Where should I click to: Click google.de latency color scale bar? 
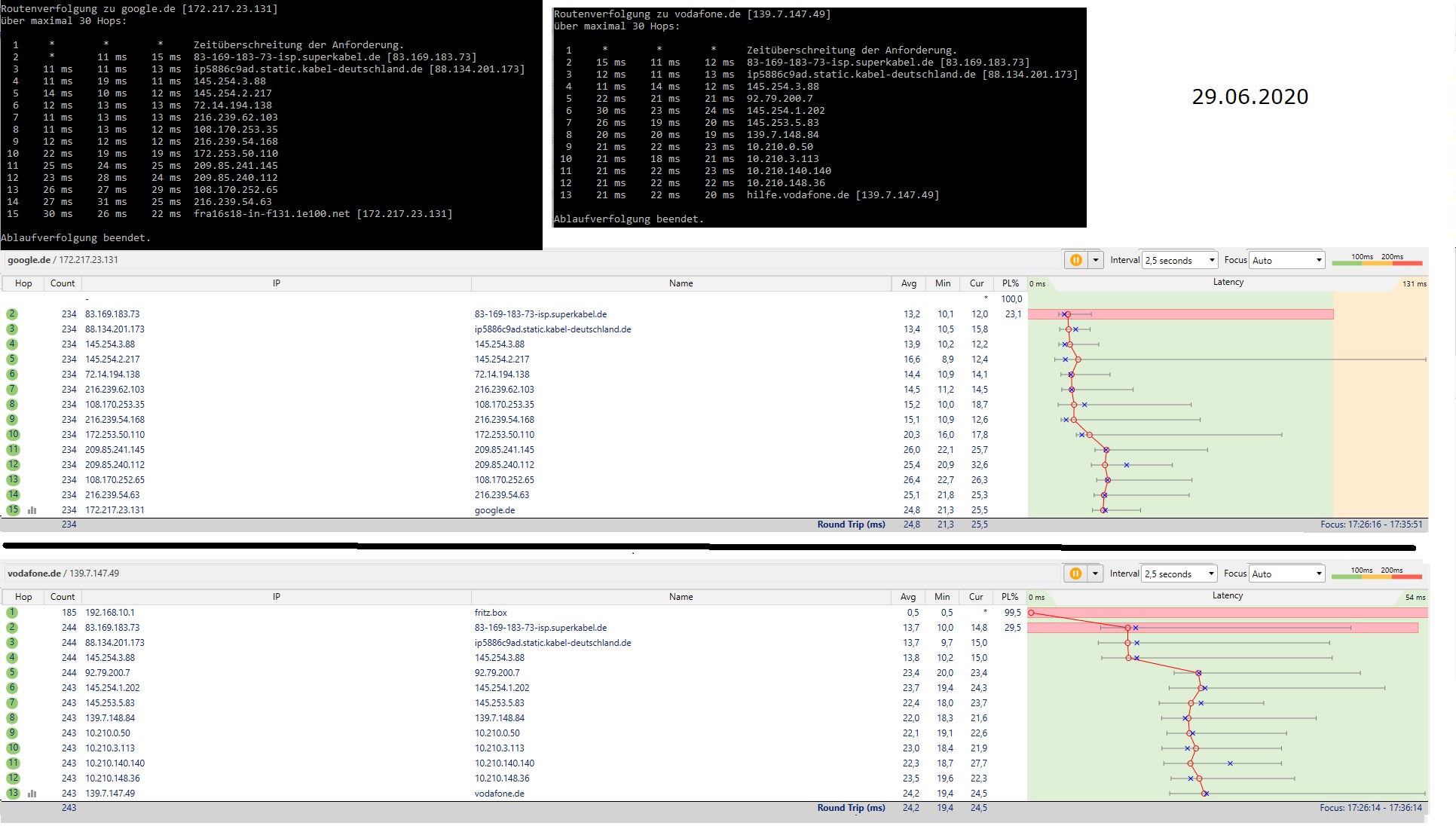[x=1376, y=263]
